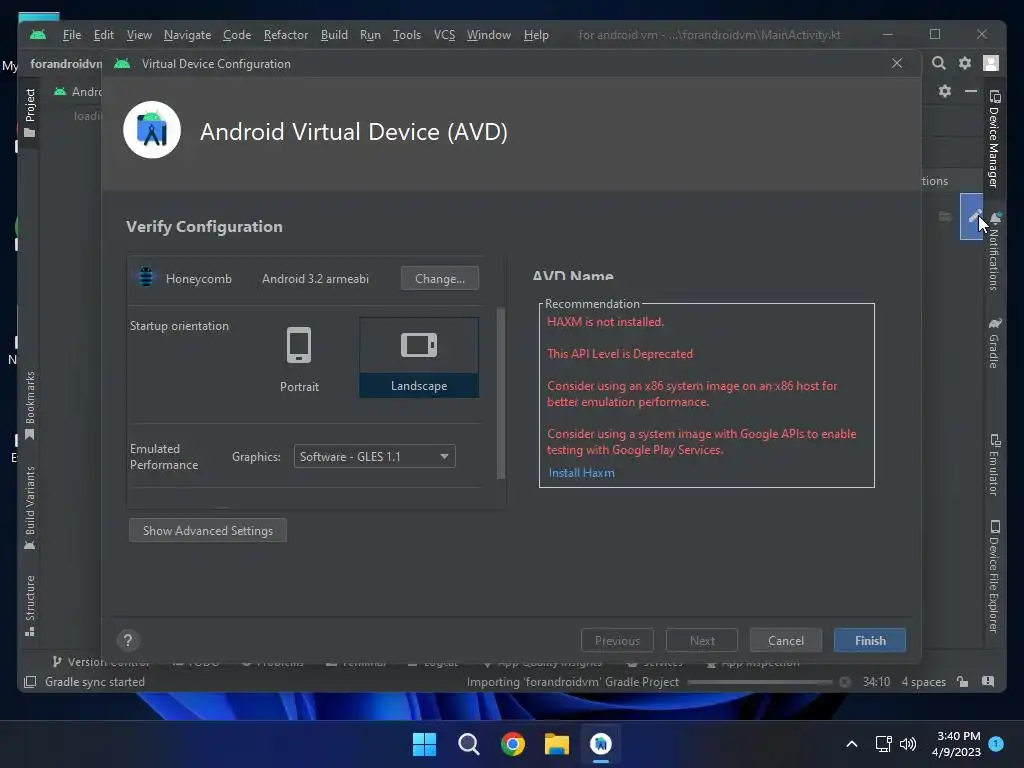Open the Edit menu
The image size is (1024, 768).
pos(103,35)
